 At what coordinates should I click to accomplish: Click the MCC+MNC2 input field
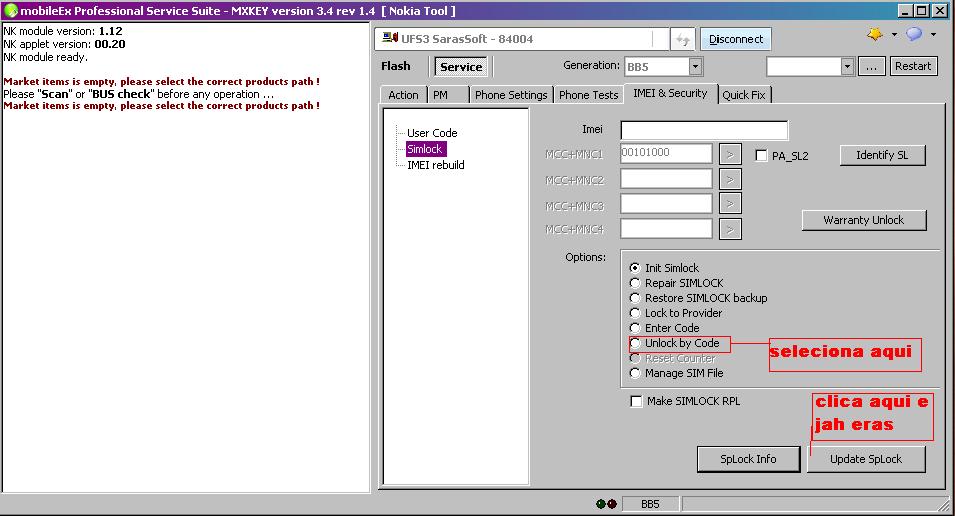click(666, 179)
